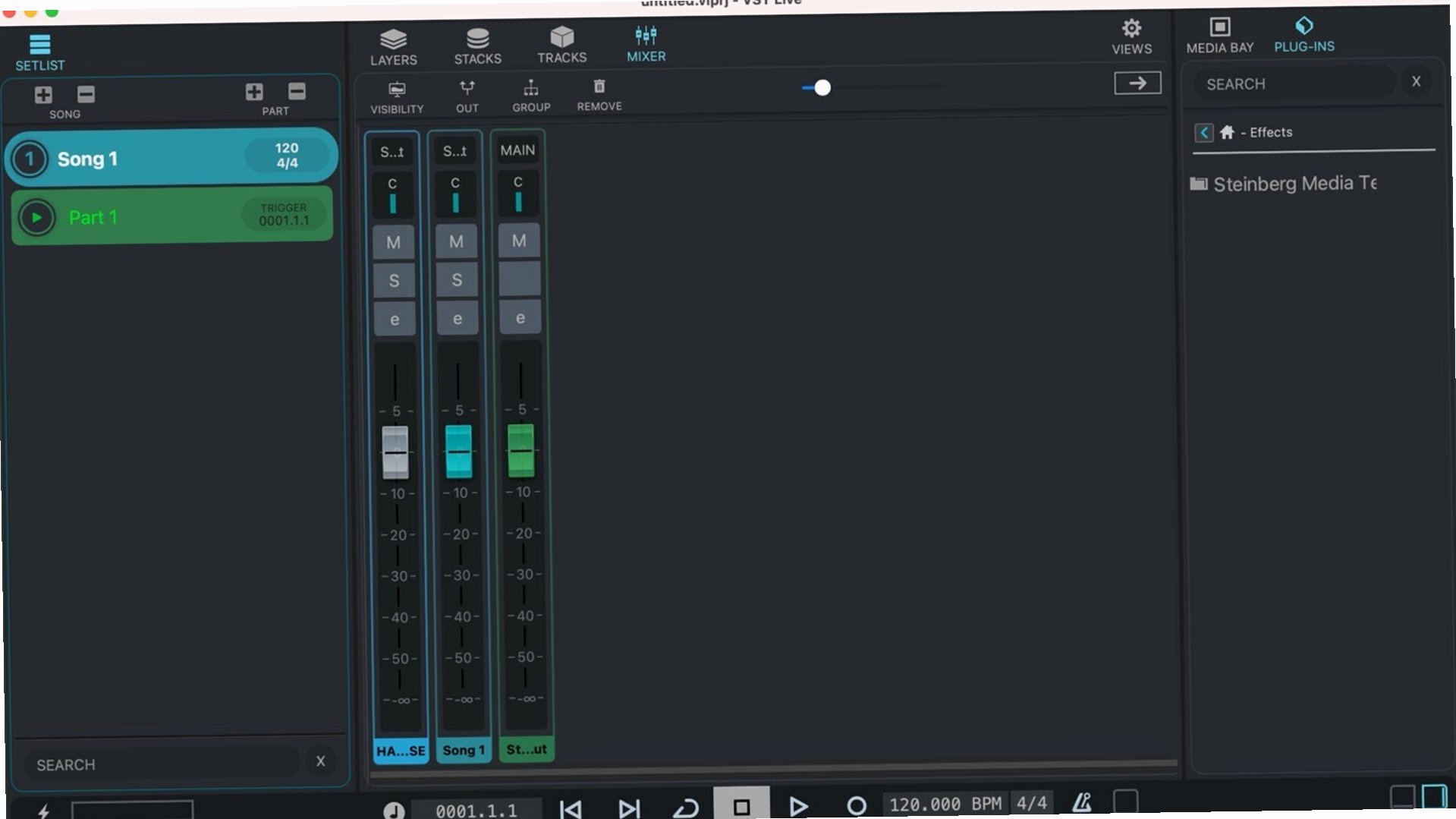Mute the MAIN output channel
Viewport: 1456px width, 819px height.
point(519,241)
